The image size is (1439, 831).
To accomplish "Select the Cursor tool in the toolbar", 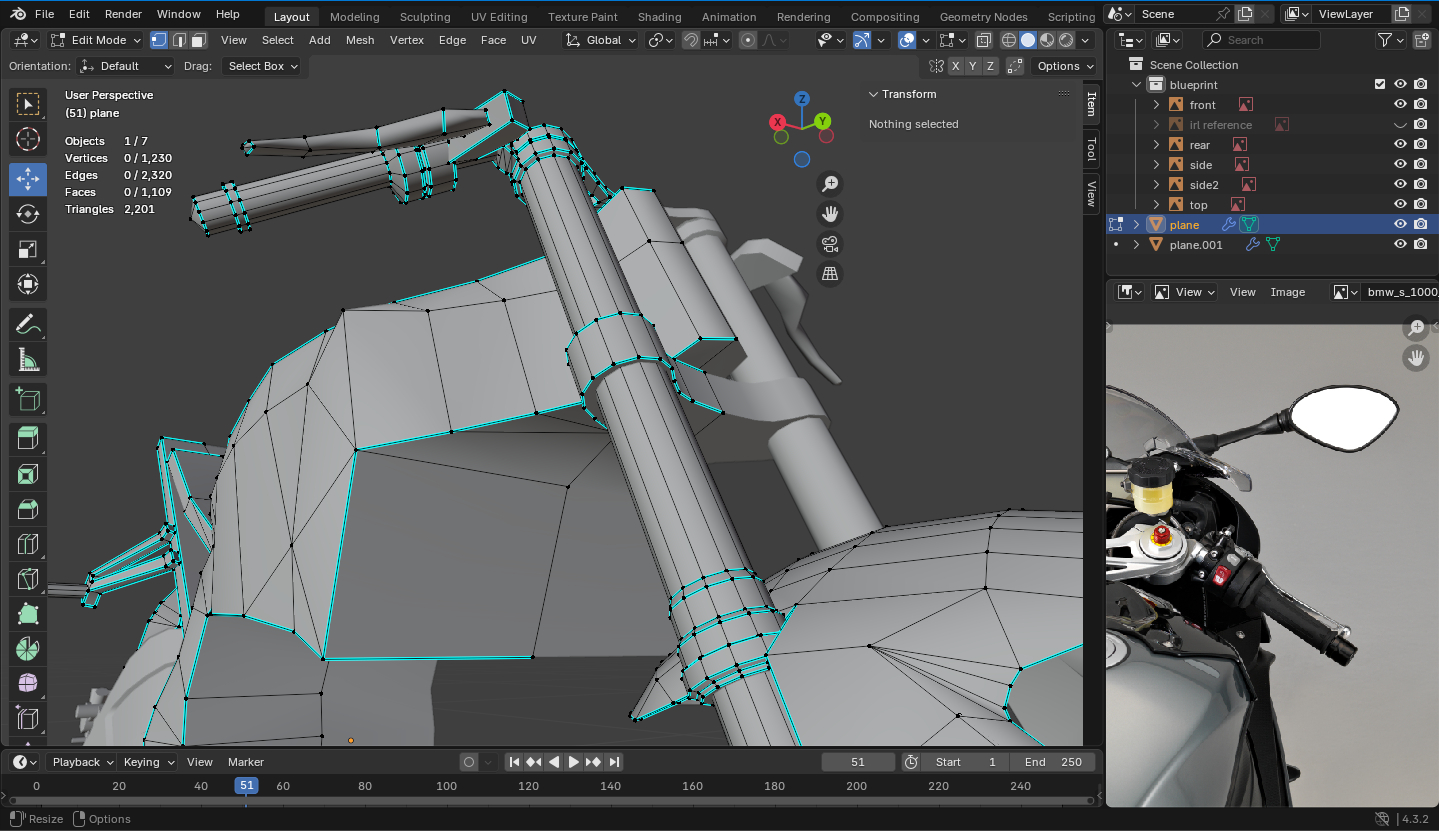I will pyautogui.click(x=28, y=139).
